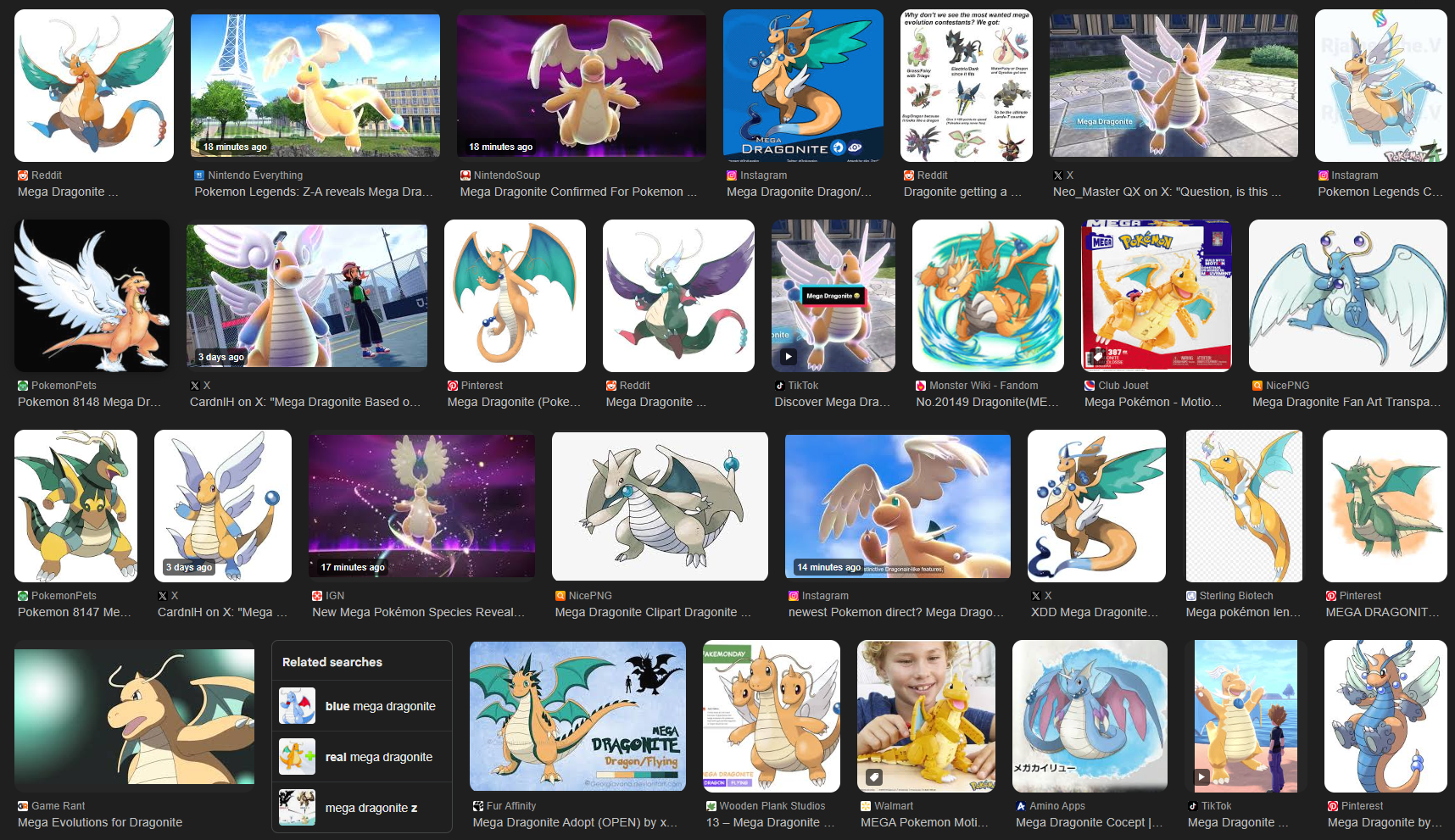The width and height of the screenshot is (1455, 840).
Task: Open the NicePNG blue fan art thumbnail
Action: pos(1348,296)
